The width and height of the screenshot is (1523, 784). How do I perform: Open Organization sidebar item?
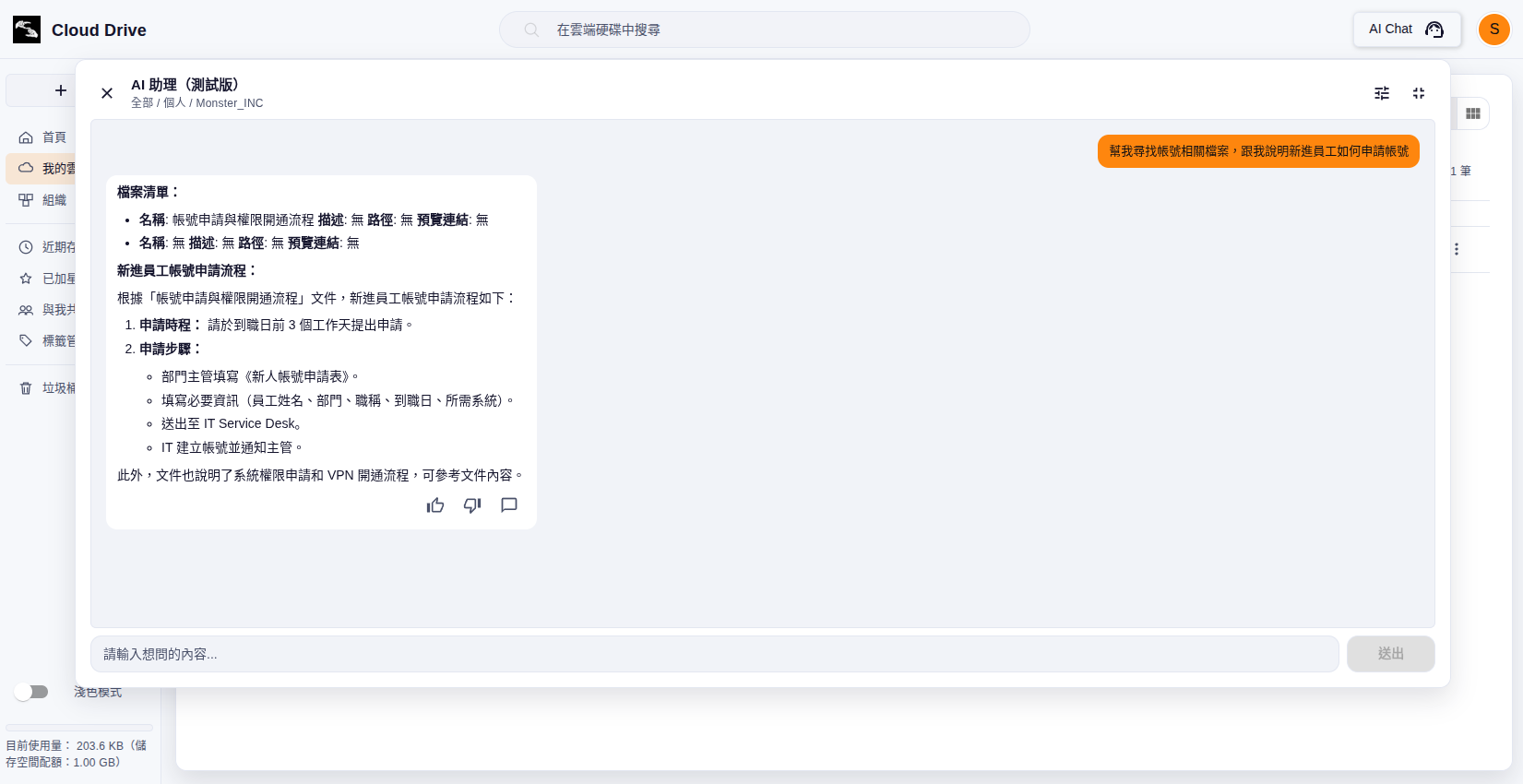pos(42,200)
